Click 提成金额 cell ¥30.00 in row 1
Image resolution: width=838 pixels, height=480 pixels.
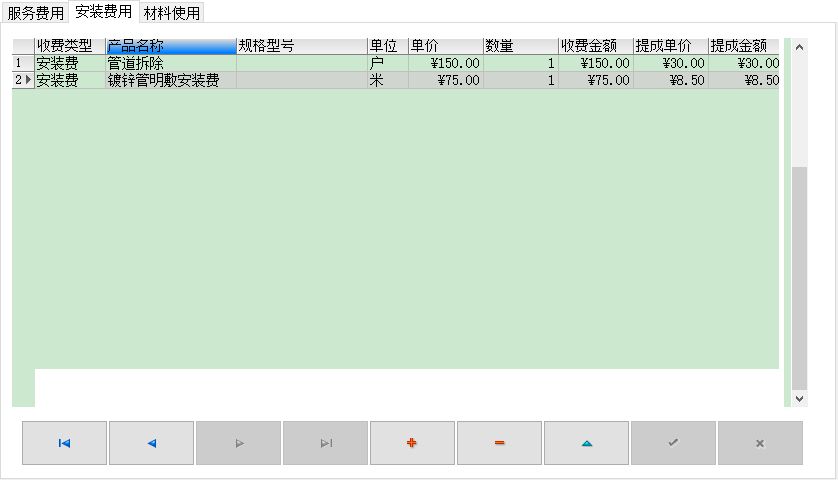[x=743, y=63]
